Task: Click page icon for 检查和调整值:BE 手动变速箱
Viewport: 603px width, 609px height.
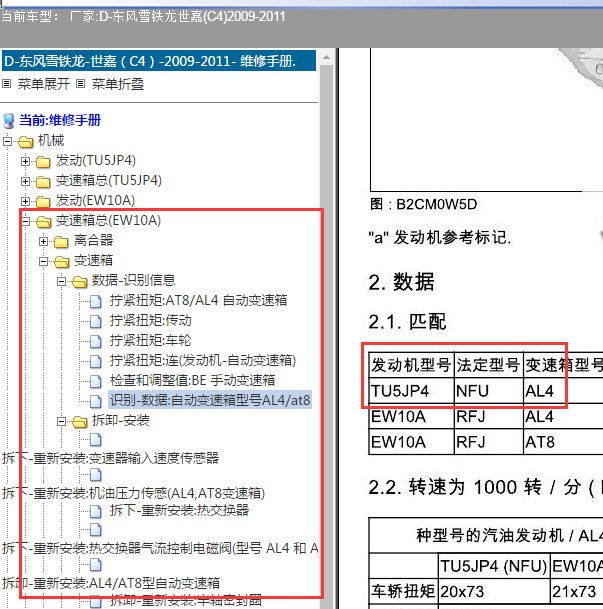Action: click(96, 381)
